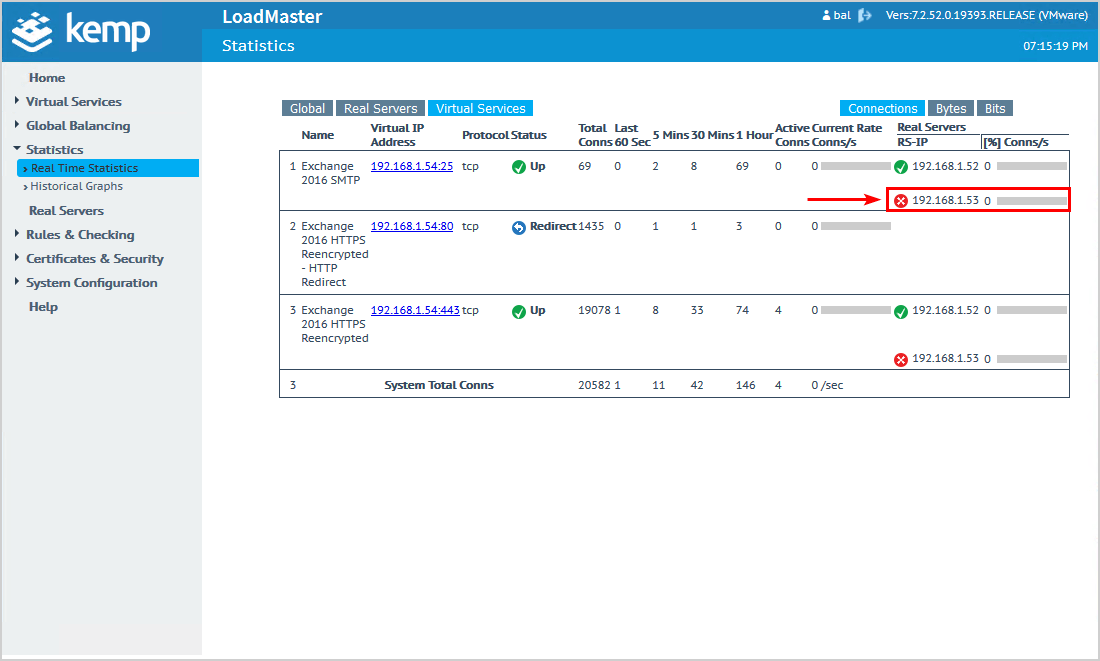Collapse the Statistics menu arrow
The image size is (1100, 661).
click(17, 149)
